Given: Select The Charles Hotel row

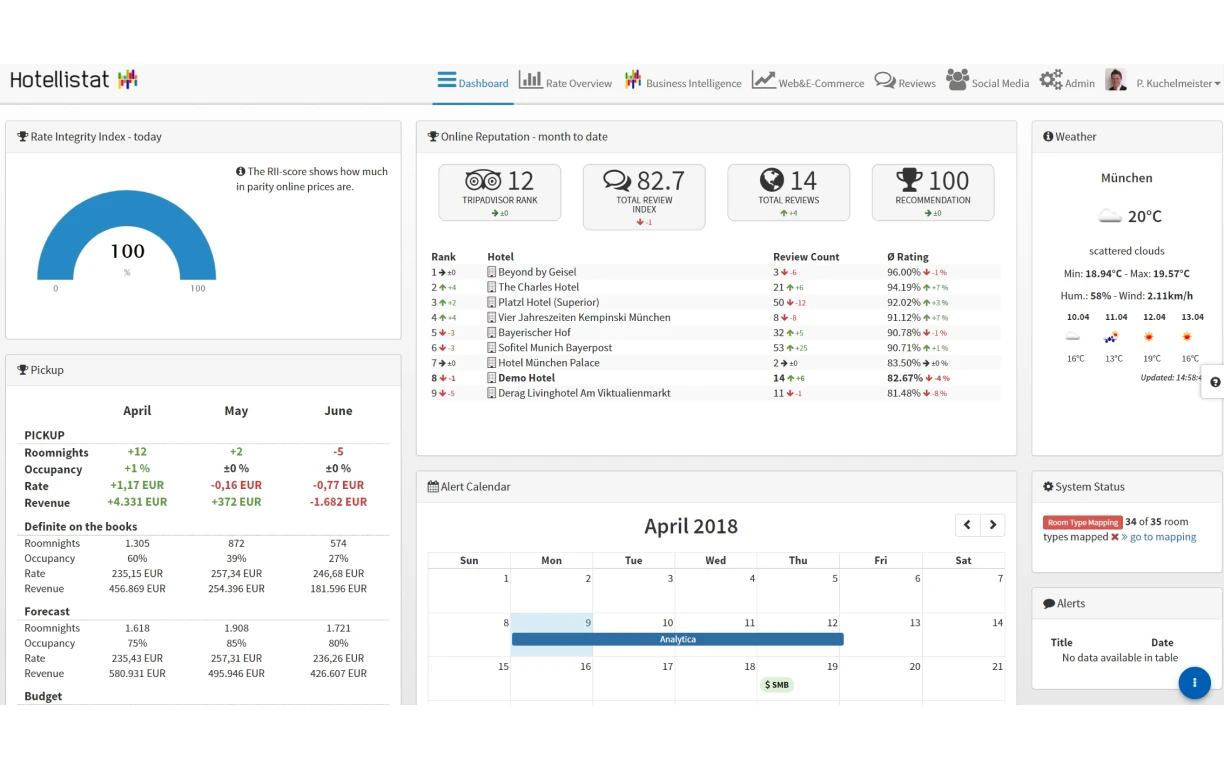Looking at the screenshot, I should point(715,287).
